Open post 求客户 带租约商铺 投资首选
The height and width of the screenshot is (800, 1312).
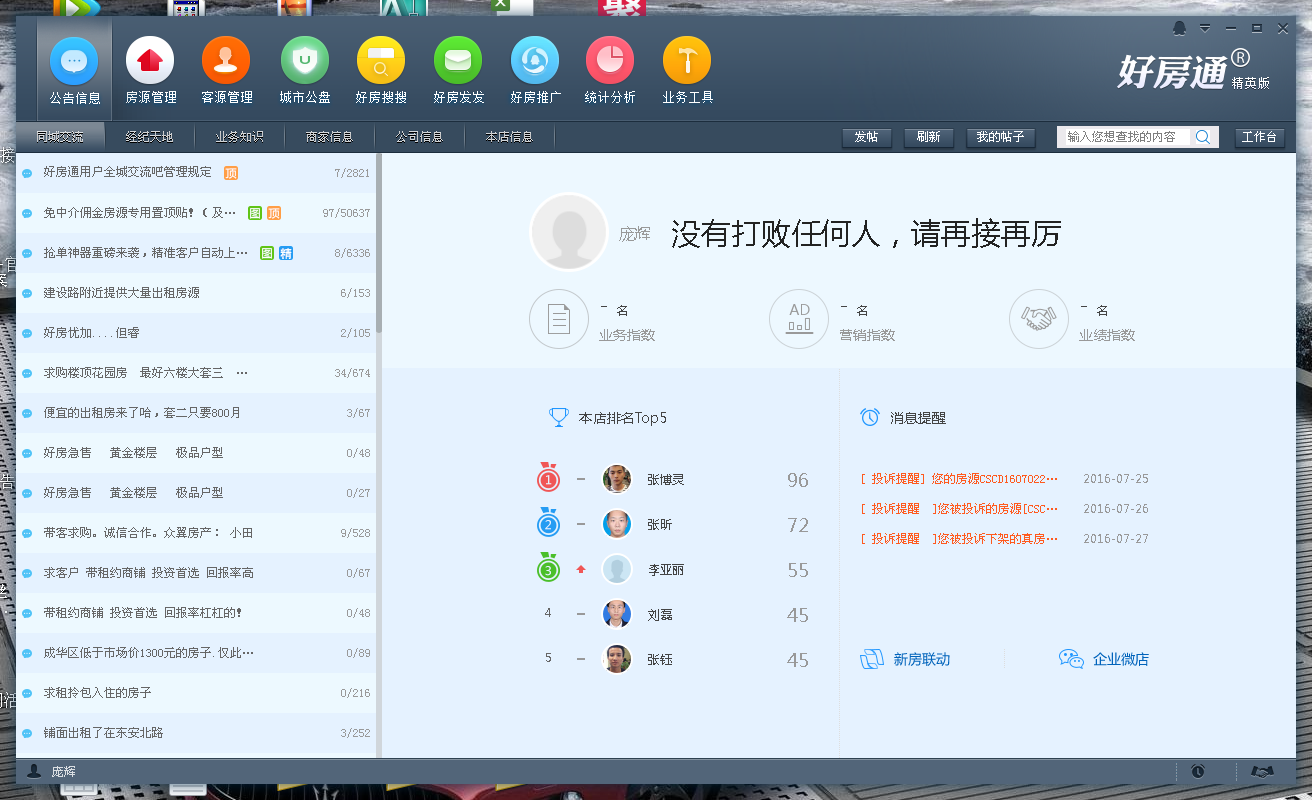click(196, 573)
